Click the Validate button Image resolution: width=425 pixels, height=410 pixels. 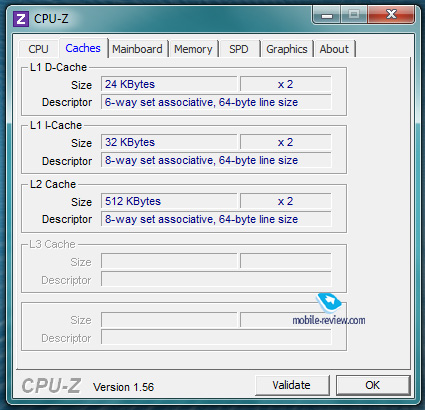click(292, 385)
